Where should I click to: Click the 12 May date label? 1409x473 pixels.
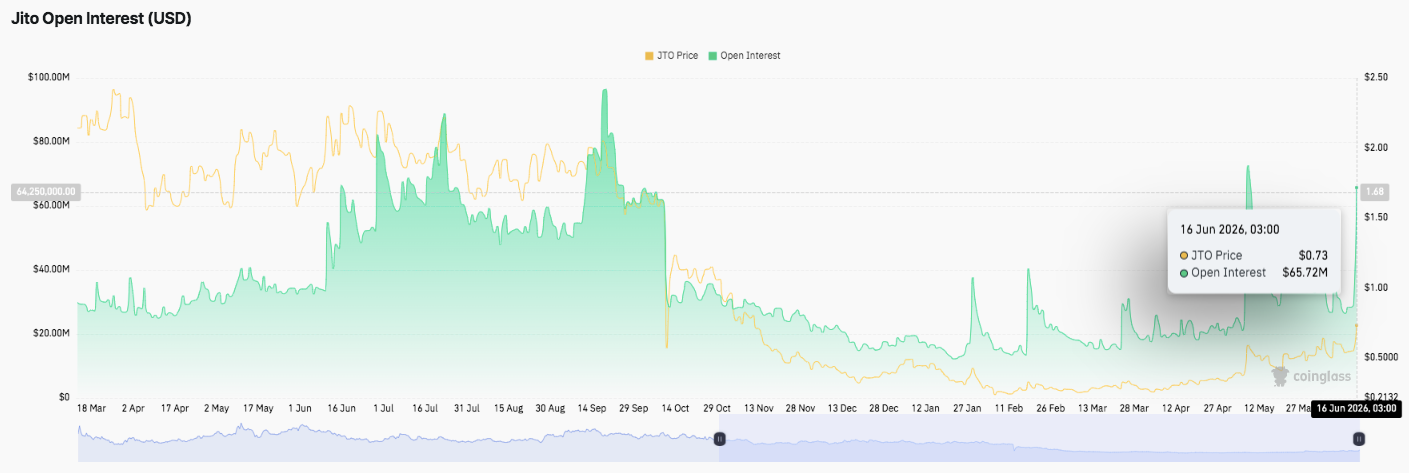click(x=1257, y=409)
